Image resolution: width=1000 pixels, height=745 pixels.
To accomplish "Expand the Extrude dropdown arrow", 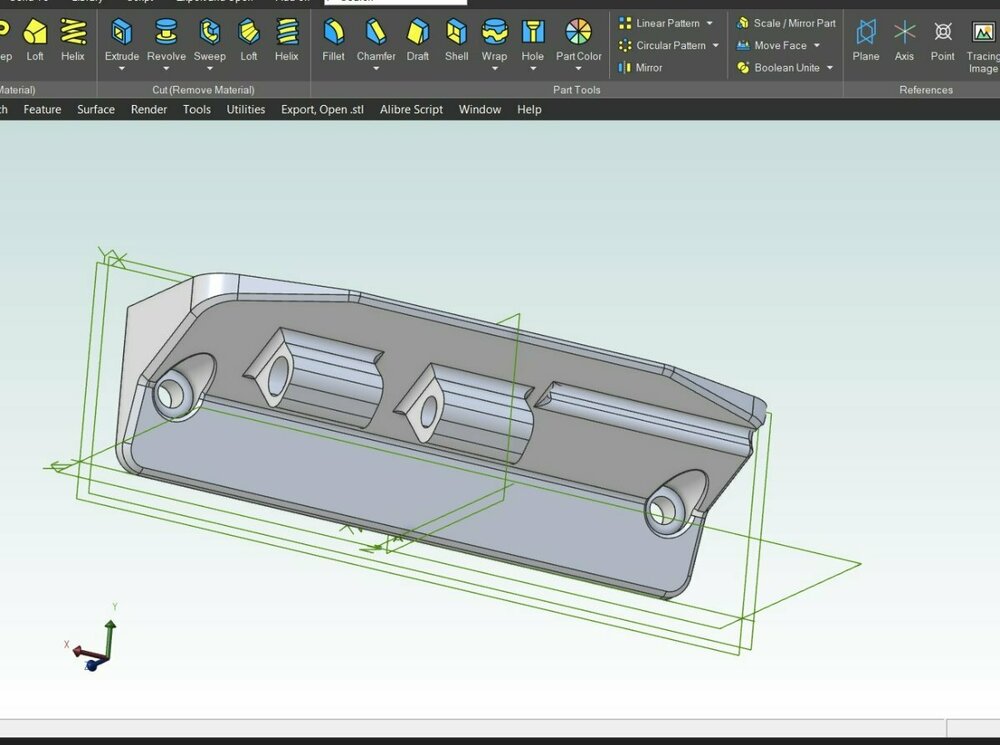I will [122, 69].
